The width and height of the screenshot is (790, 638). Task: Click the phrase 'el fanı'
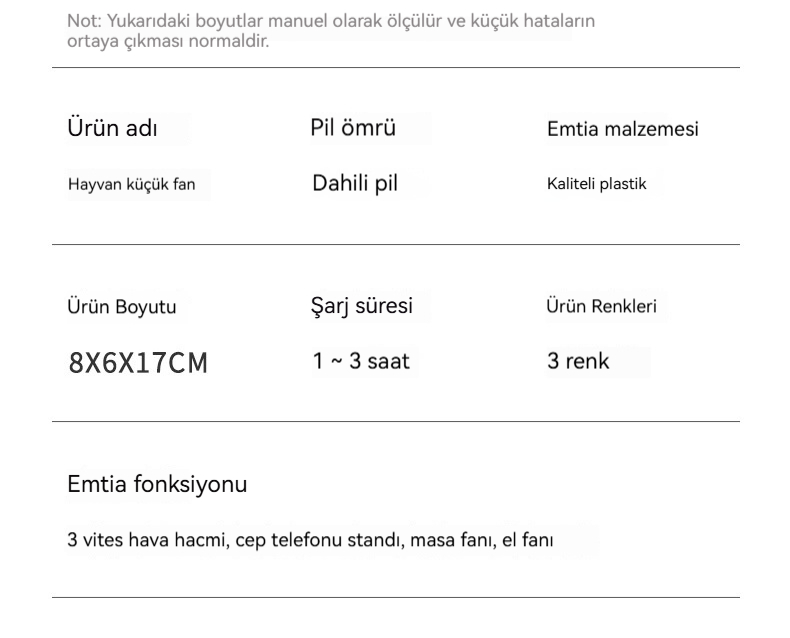point(527,541)
